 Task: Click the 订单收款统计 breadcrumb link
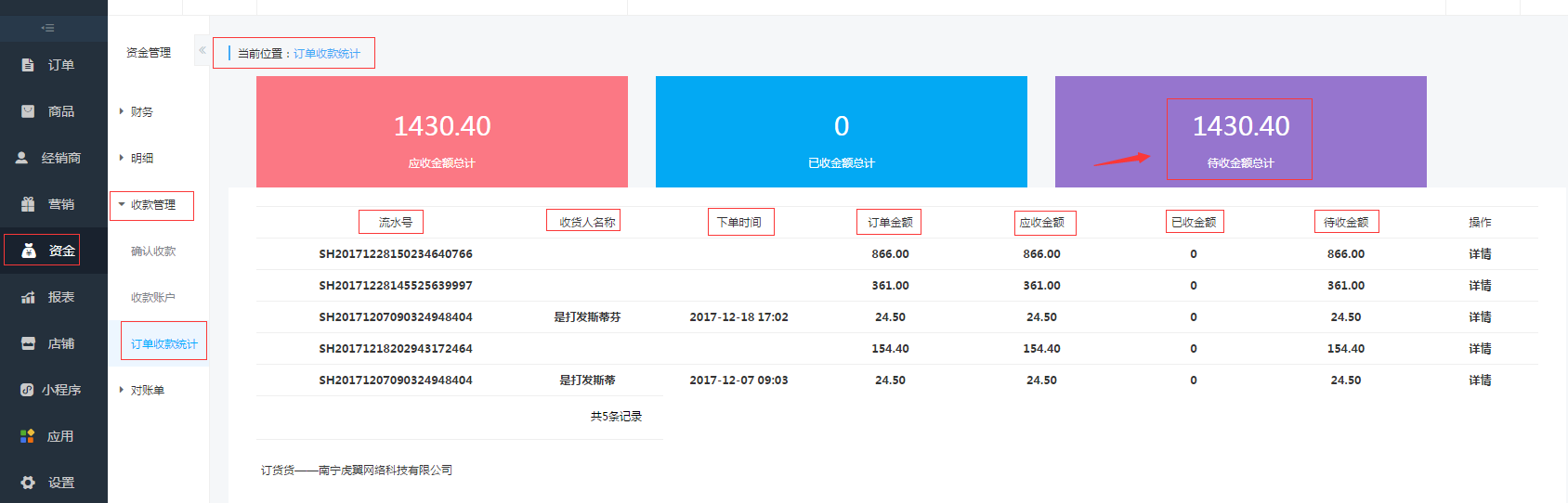coord(327,54)
